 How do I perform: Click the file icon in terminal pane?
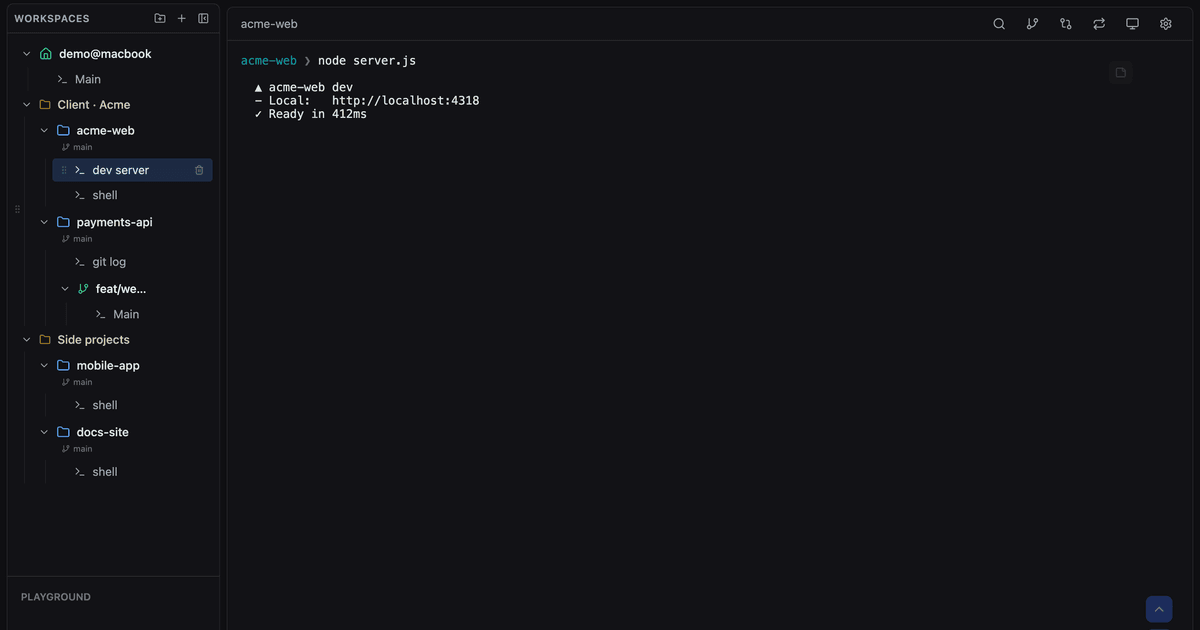click(x=1121, y=72)
